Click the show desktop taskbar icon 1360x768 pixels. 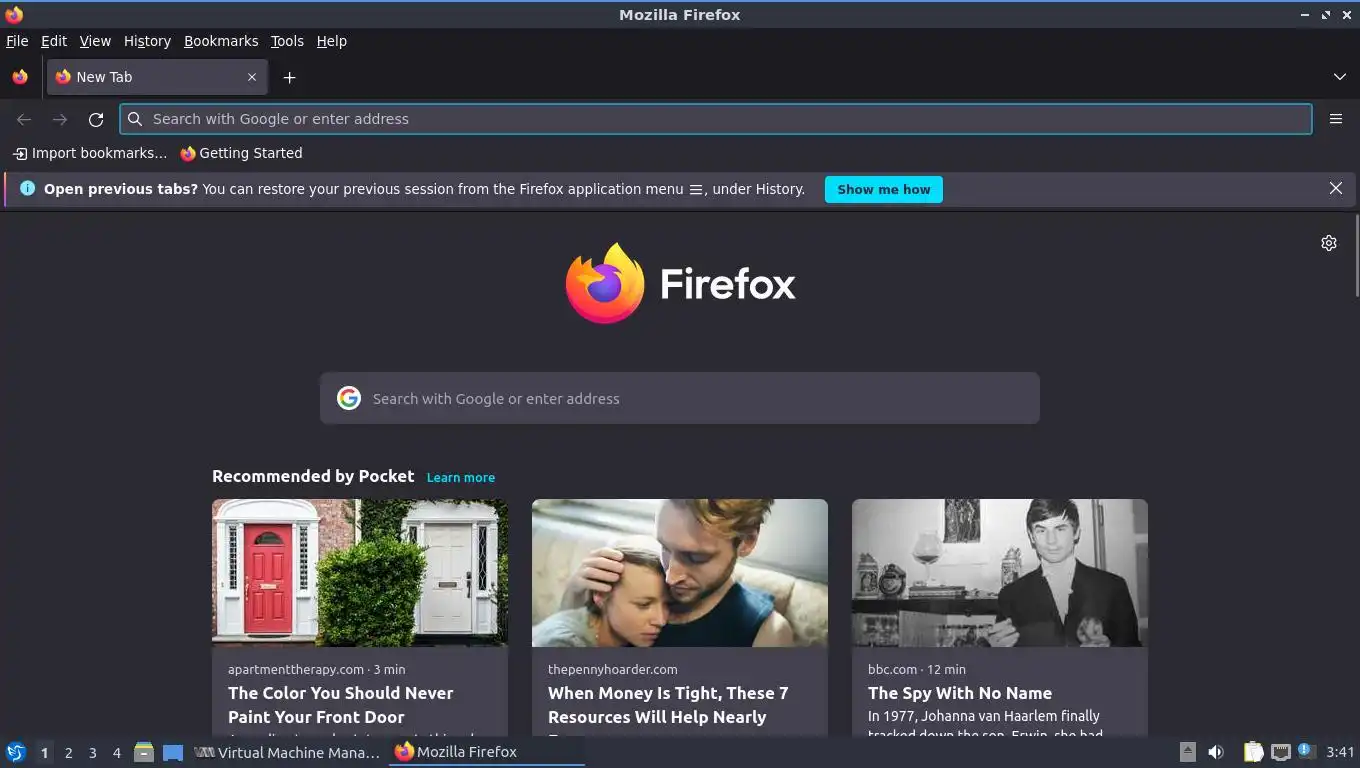coord(173,752)
